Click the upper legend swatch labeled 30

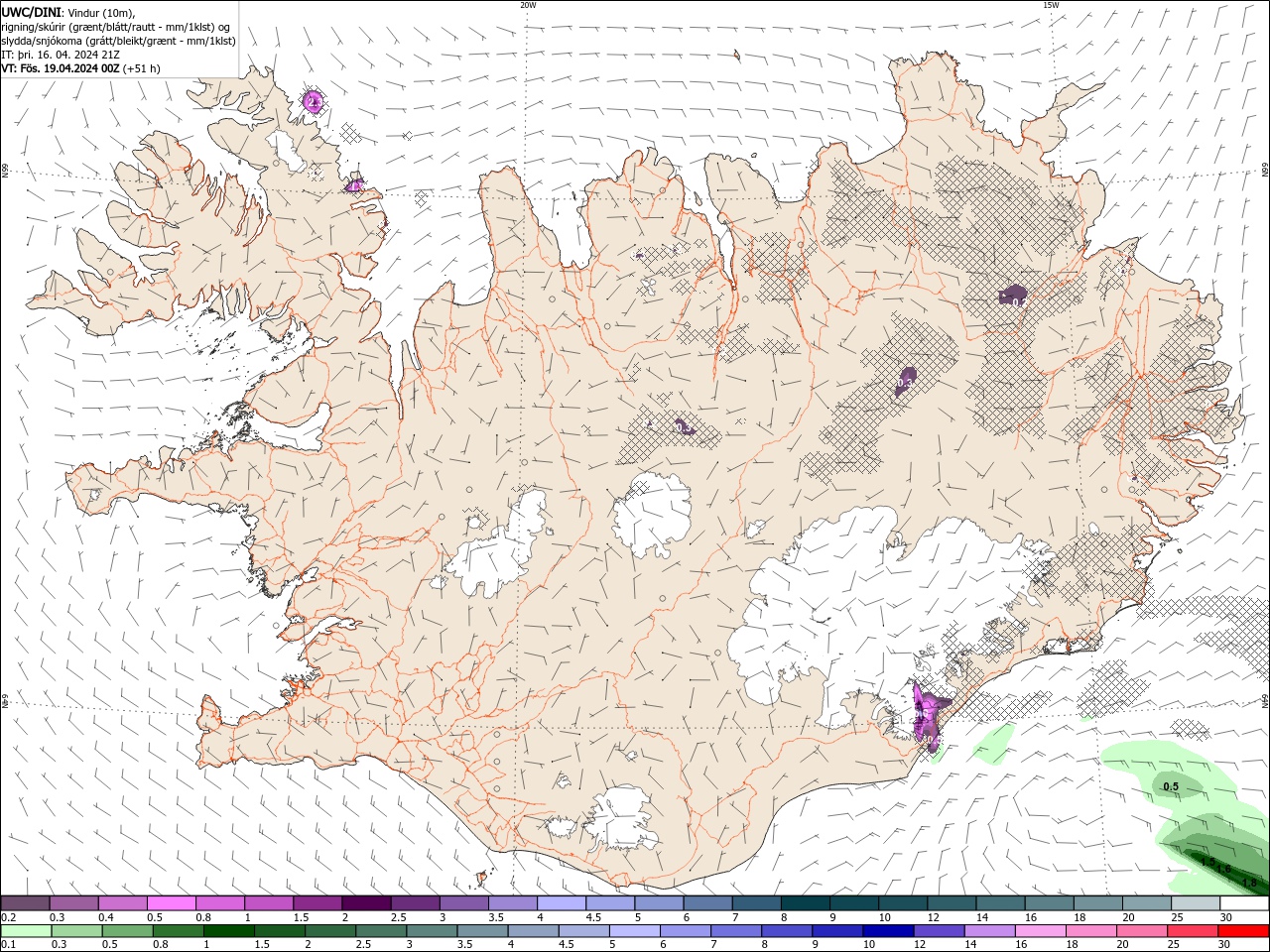click(x=1245, y=903)
